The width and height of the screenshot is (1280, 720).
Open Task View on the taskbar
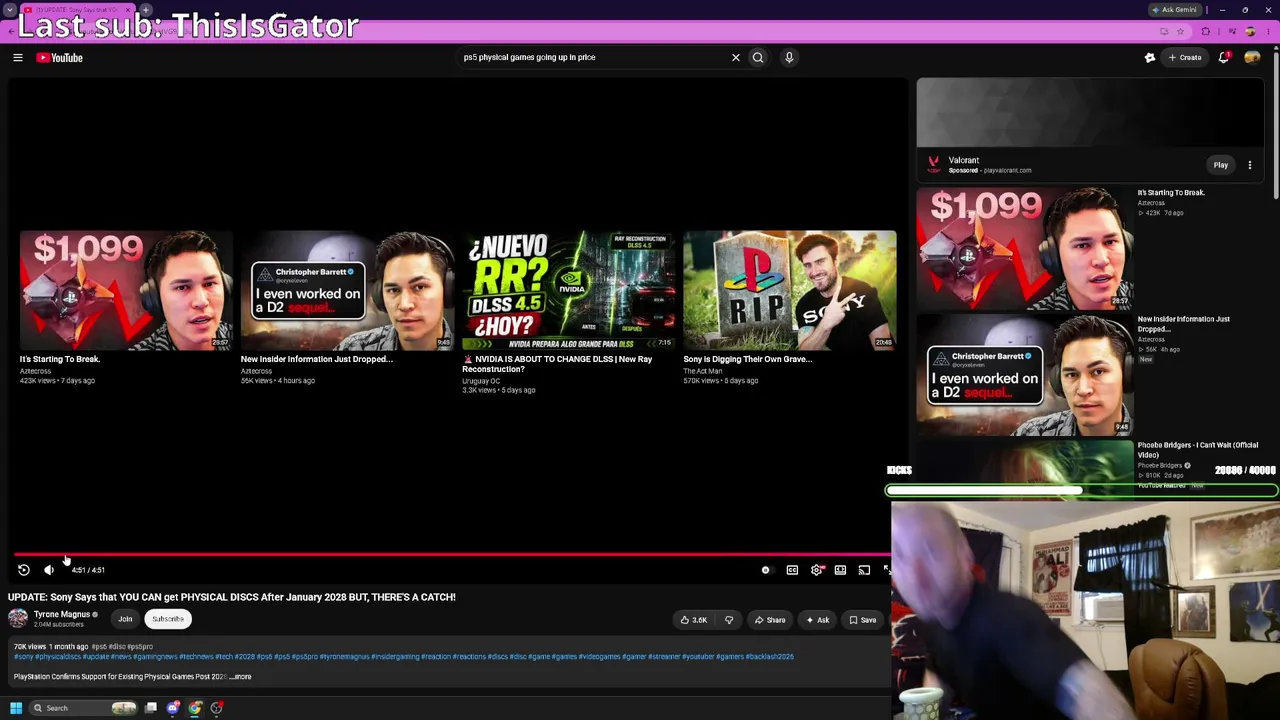click(x=151, y=708)
